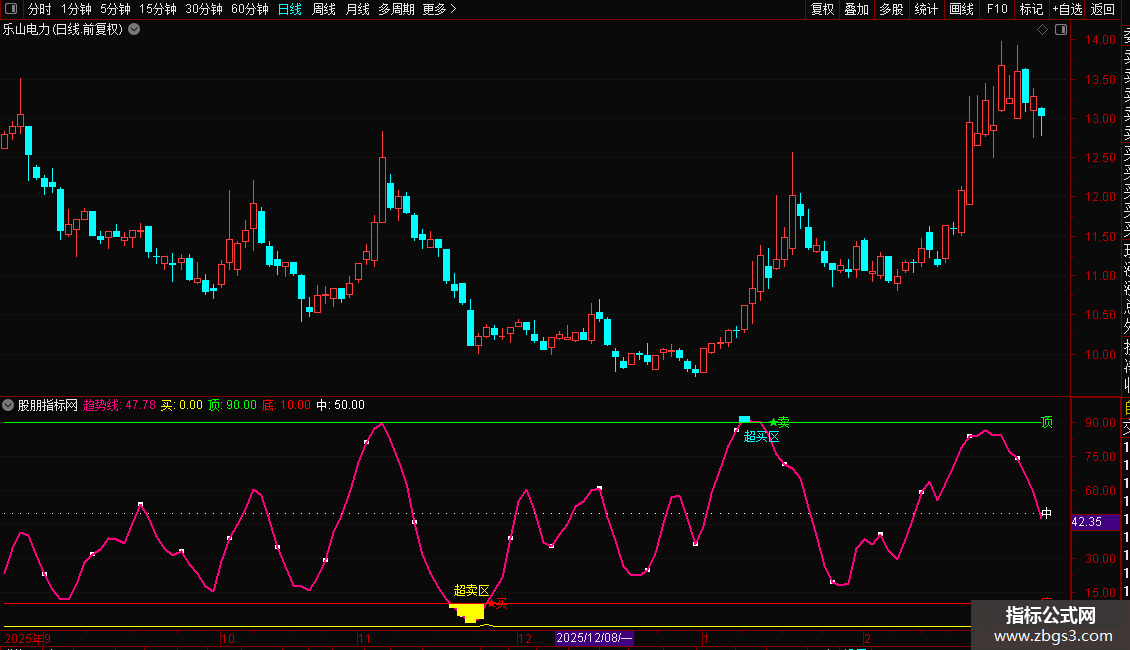Click the green 卖 star signal marker

click(x=779, y=422)
